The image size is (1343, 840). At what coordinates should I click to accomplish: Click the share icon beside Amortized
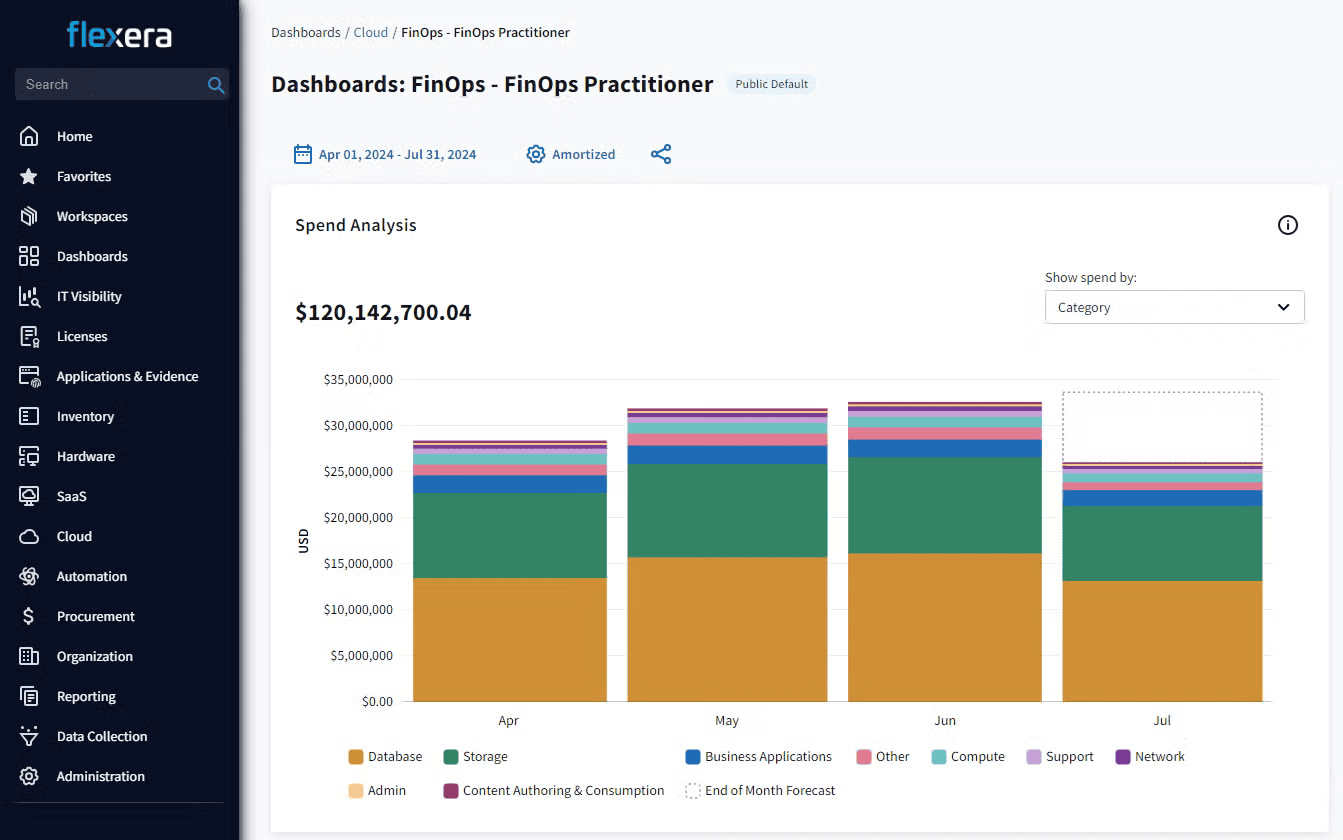click(x=660, y=154)
